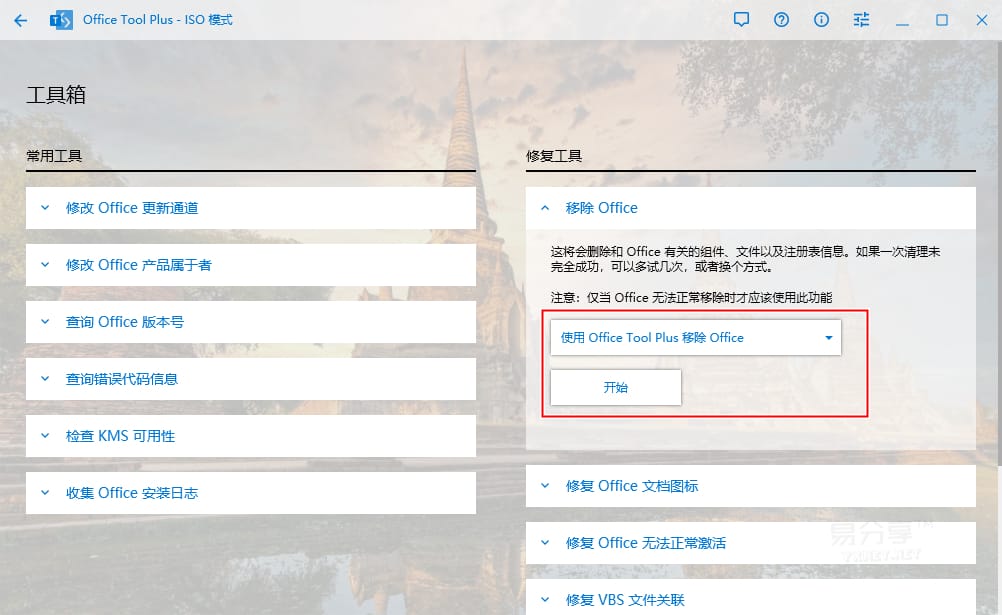Expand 修改 Office 产品属于者 section
This screenshot has width=1002, height=615.
point(250,265)
